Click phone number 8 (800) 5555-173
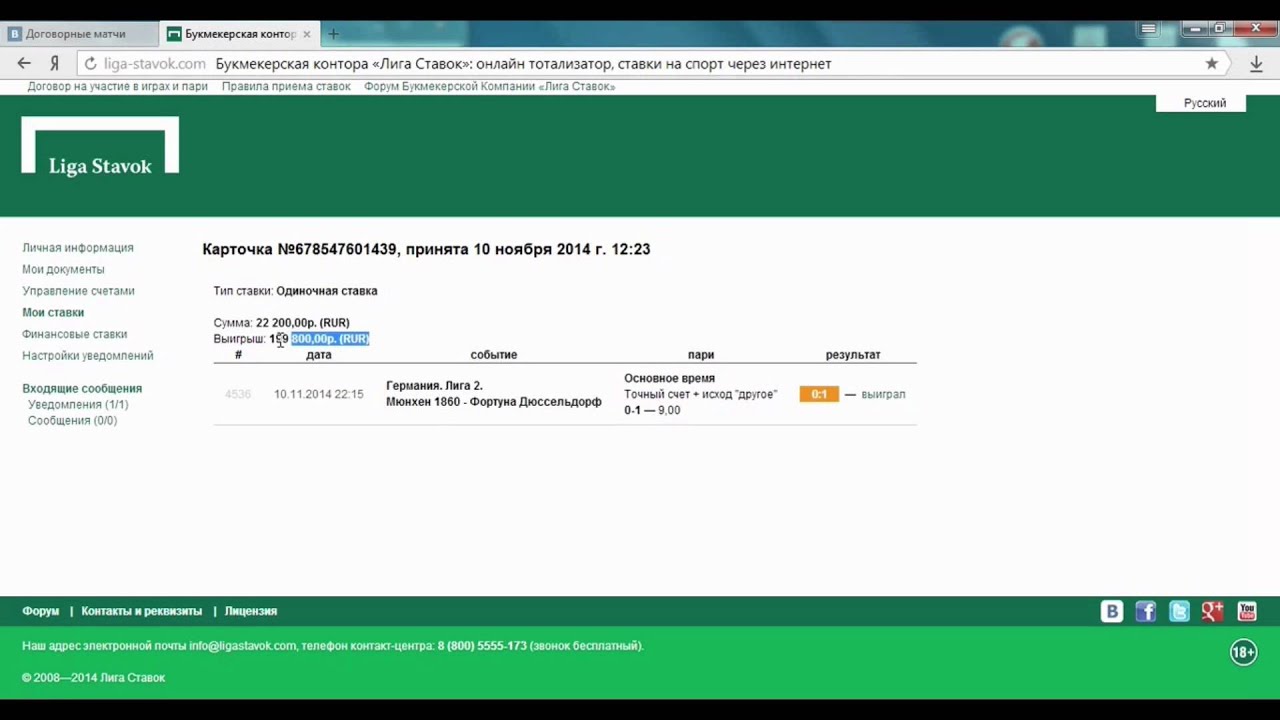Screen dimensions: 1280x720 [x=482, y=646]
